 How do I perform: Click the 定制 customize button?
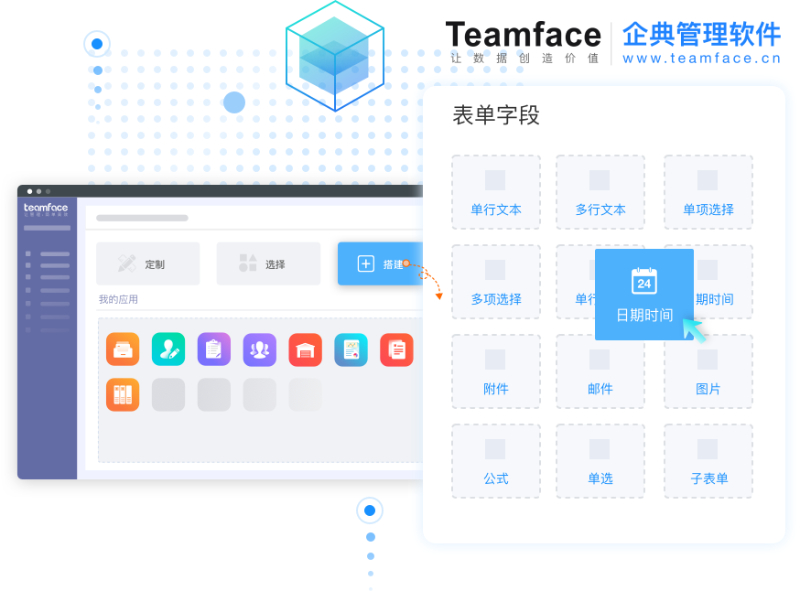(149, 262)
